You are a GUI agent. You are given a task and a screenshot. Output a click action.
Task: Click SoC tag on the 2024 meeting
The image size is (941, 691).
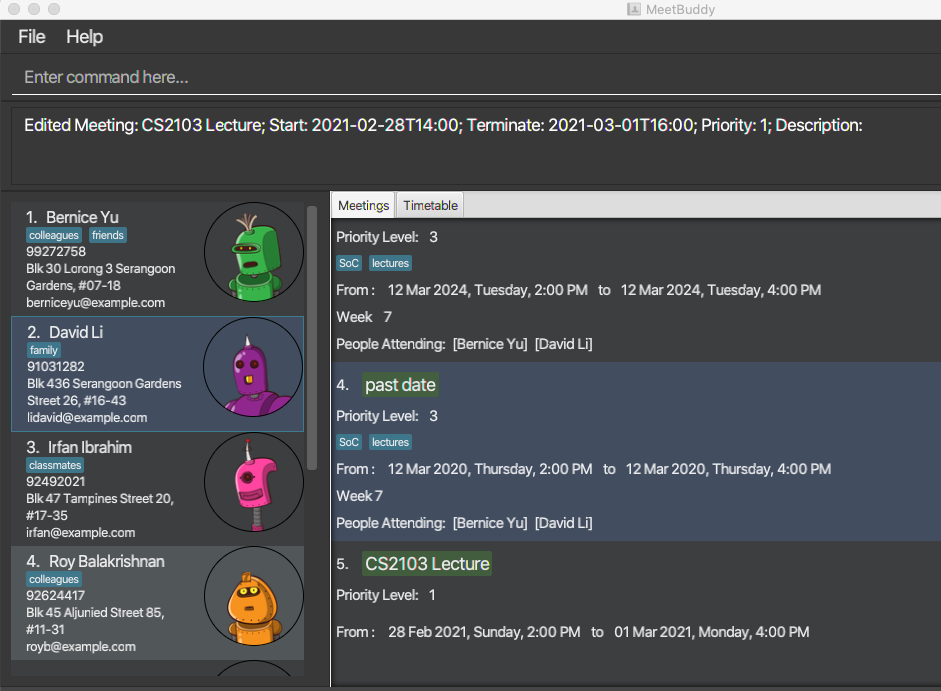tap(349, 263)
